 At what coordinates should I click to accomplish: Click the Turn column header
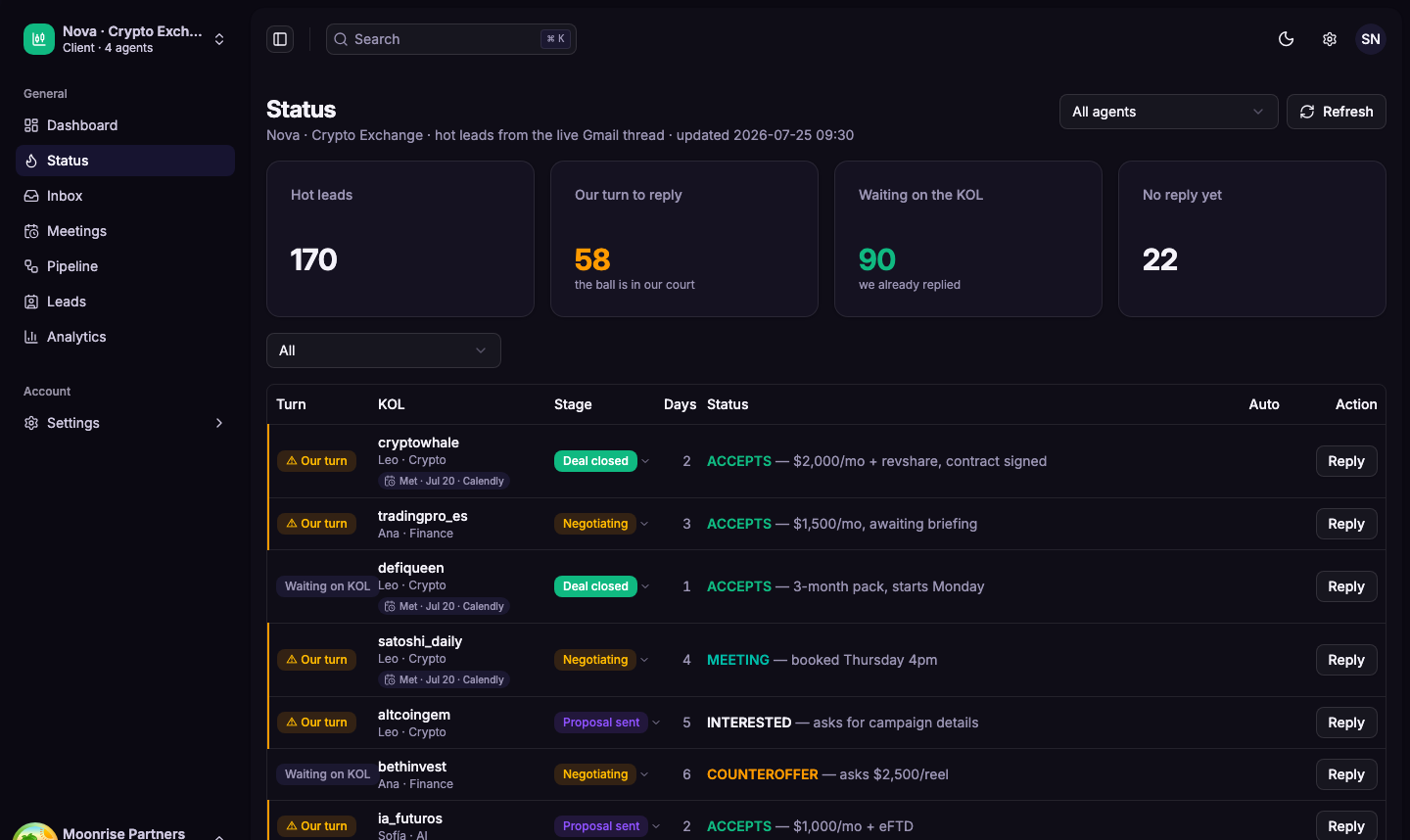[x=291, y=404]
